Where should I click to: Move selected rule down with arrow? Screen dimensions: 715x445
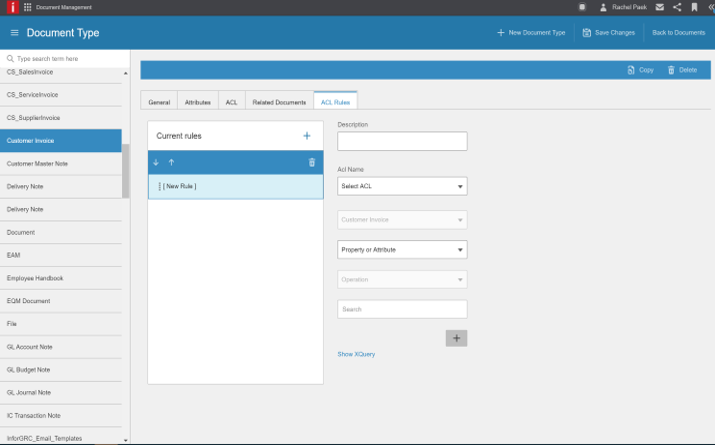point(156,162)
